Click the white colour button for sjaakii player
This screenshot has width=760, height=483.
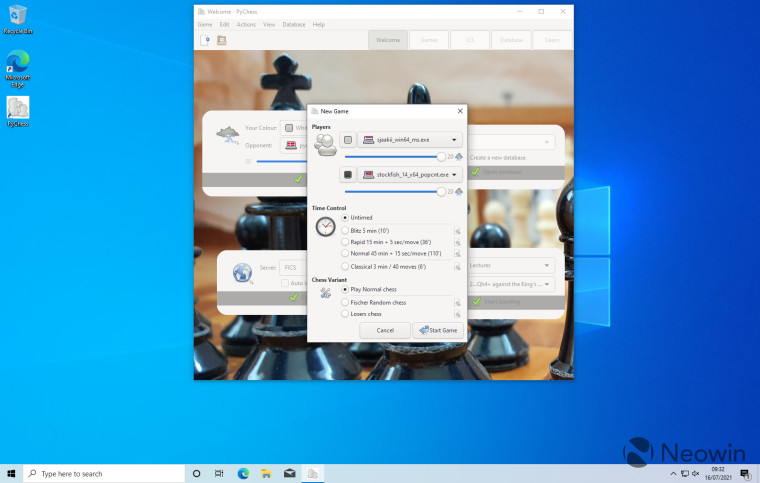click(x=348, y=140)
